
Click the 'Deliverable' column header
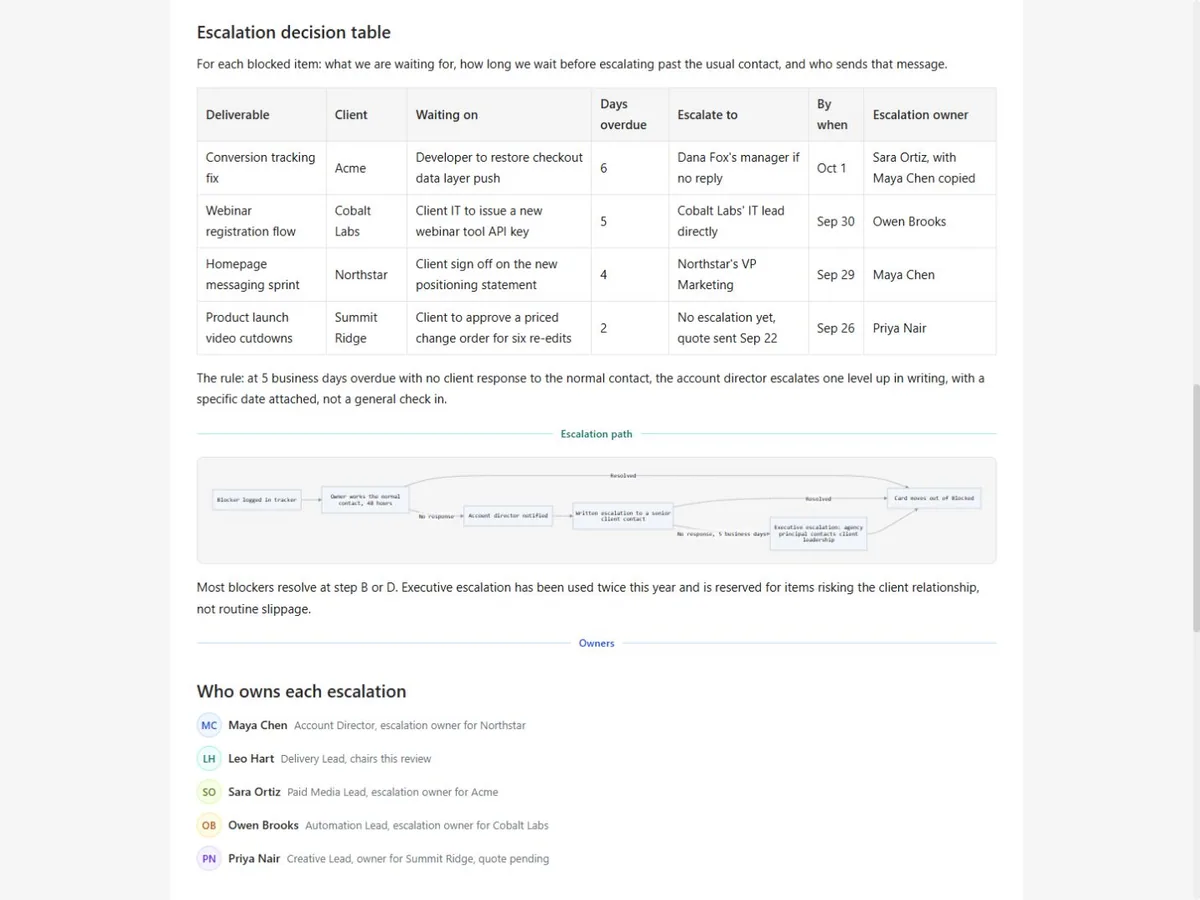point(262,115)
